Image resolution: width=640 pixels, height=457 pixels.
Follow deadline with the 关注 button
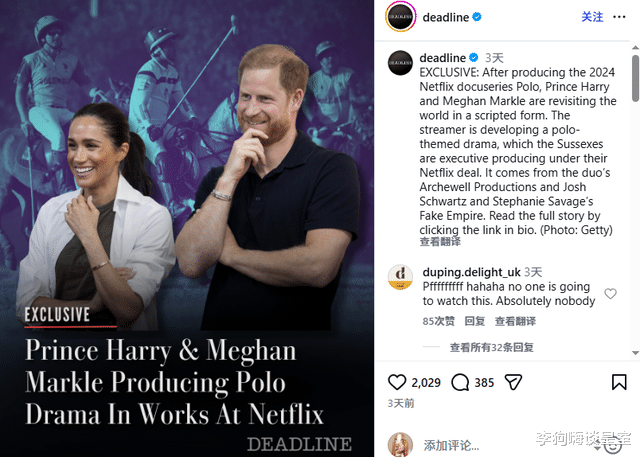click(592, 17)
